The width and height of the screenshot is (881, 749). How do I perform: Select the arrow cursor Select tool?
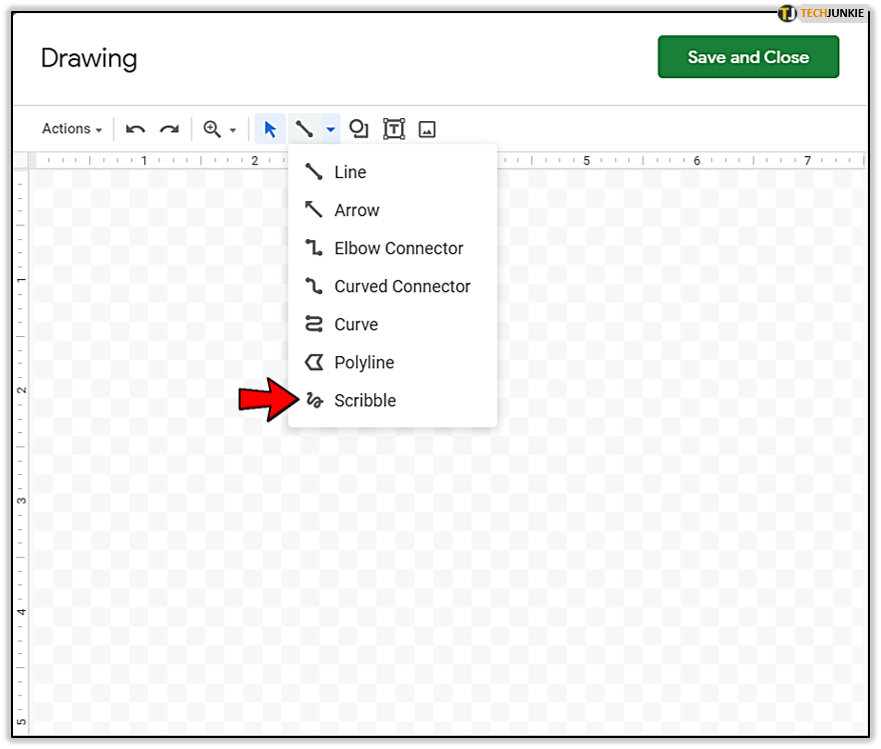point(269,129)
